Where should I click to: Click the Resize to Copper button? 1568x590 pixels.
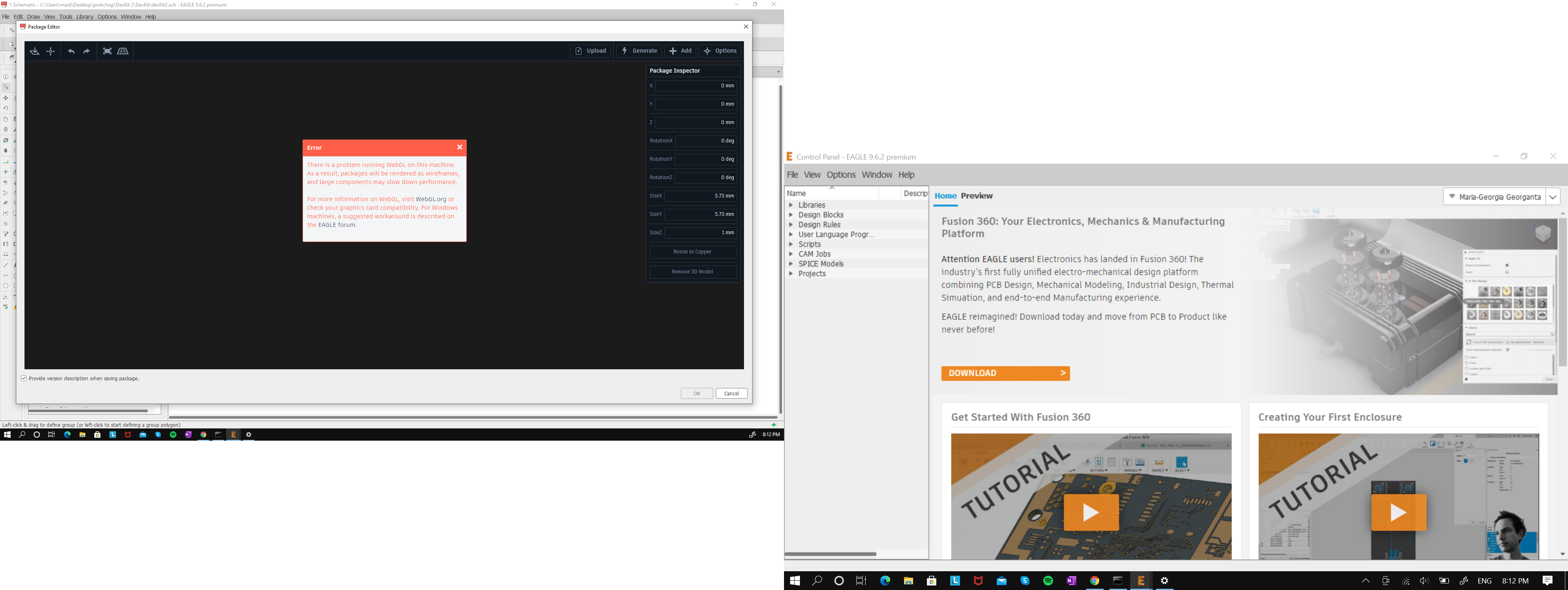[693, 252]
